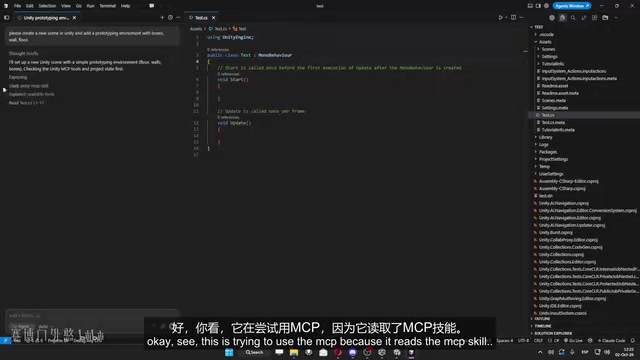Run the file with the play icon
640x360 pixels.
(x=500, y=18)
